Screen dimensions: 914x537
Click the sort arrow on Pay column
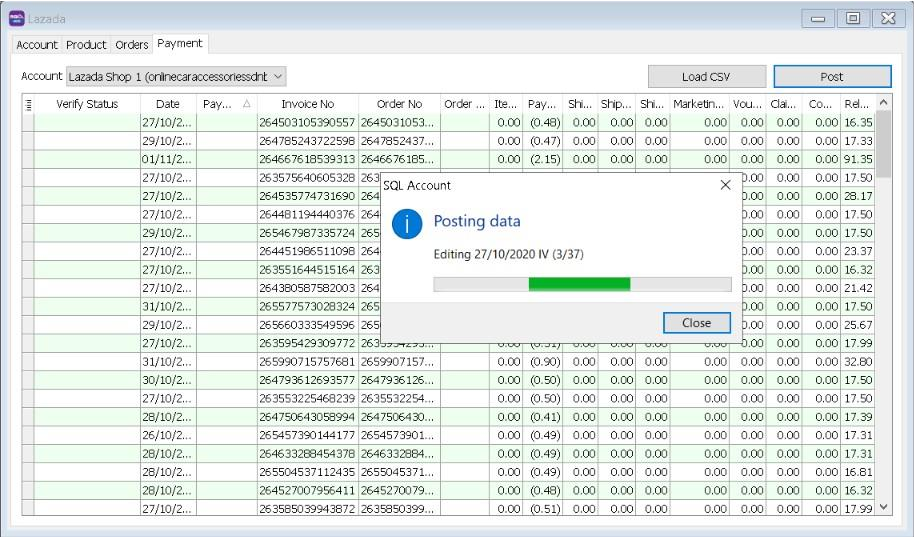point(246,104)
